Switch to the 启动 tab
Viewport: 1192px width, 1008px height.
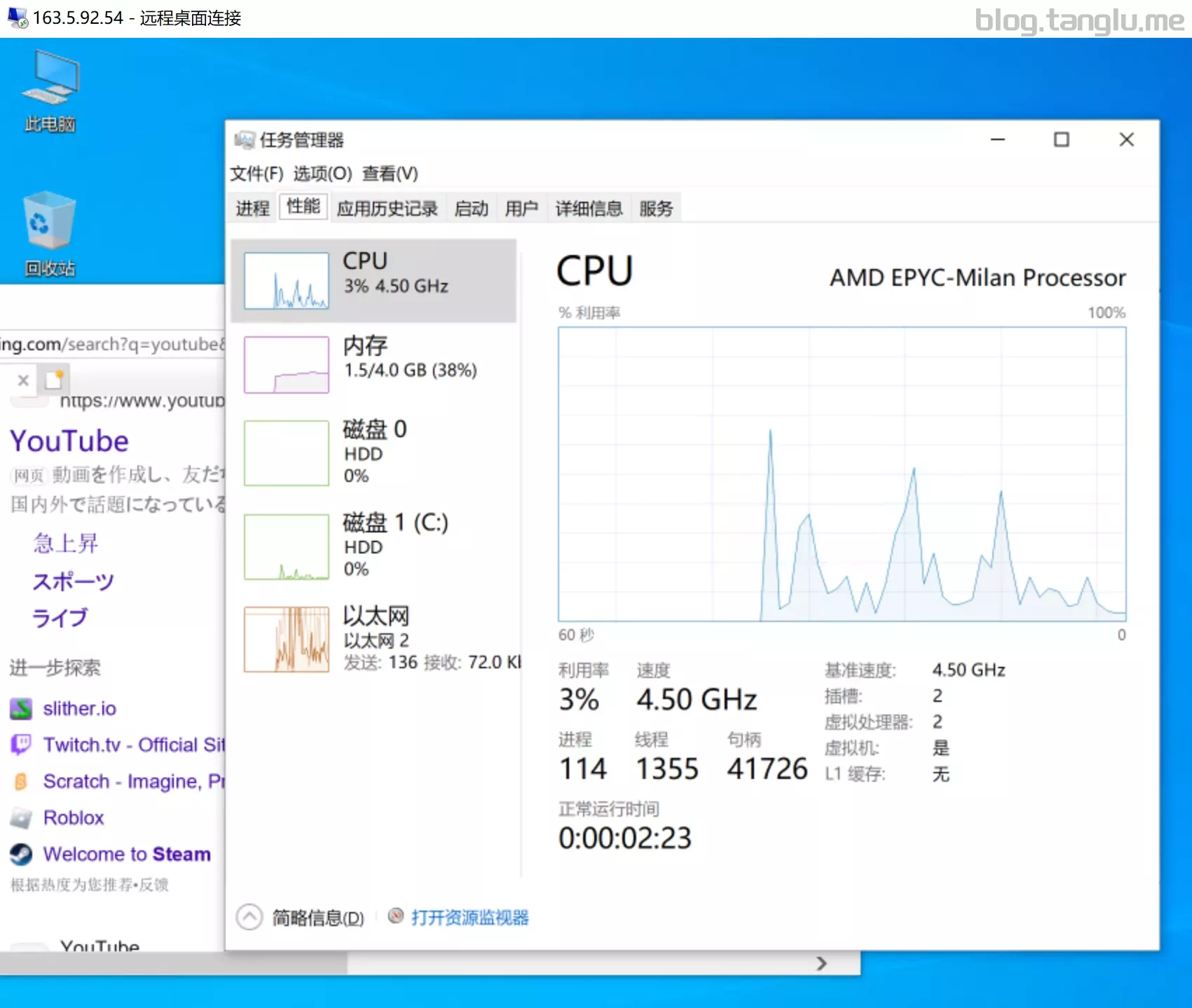[471, 208]
